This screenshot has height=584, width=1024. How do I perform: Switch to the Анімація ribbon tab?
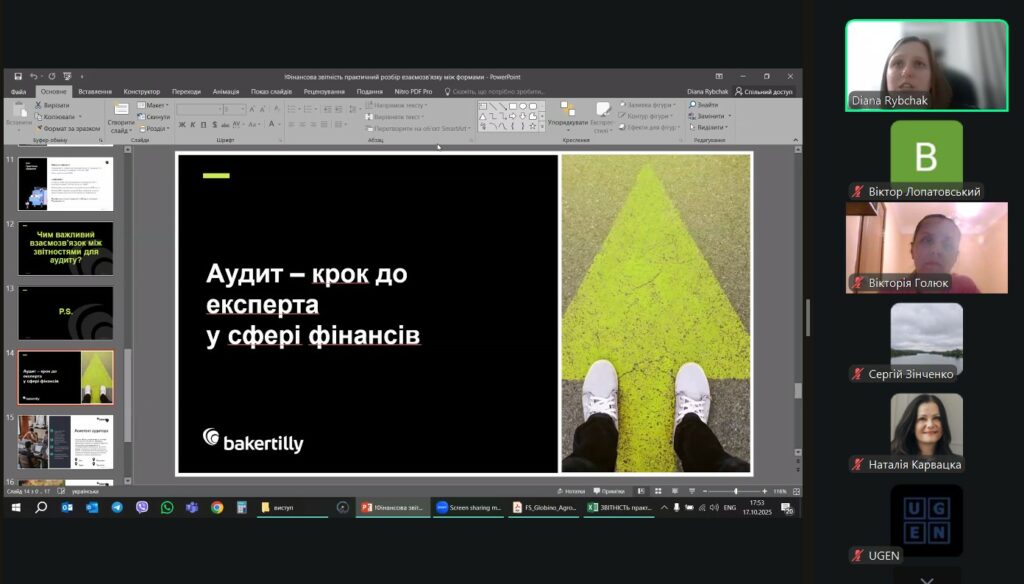point(226,91)
